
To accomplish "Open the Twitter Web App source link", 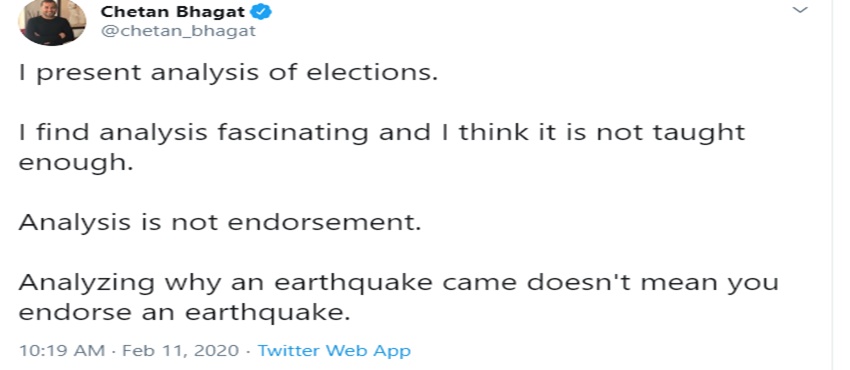I will pos(334,350).
